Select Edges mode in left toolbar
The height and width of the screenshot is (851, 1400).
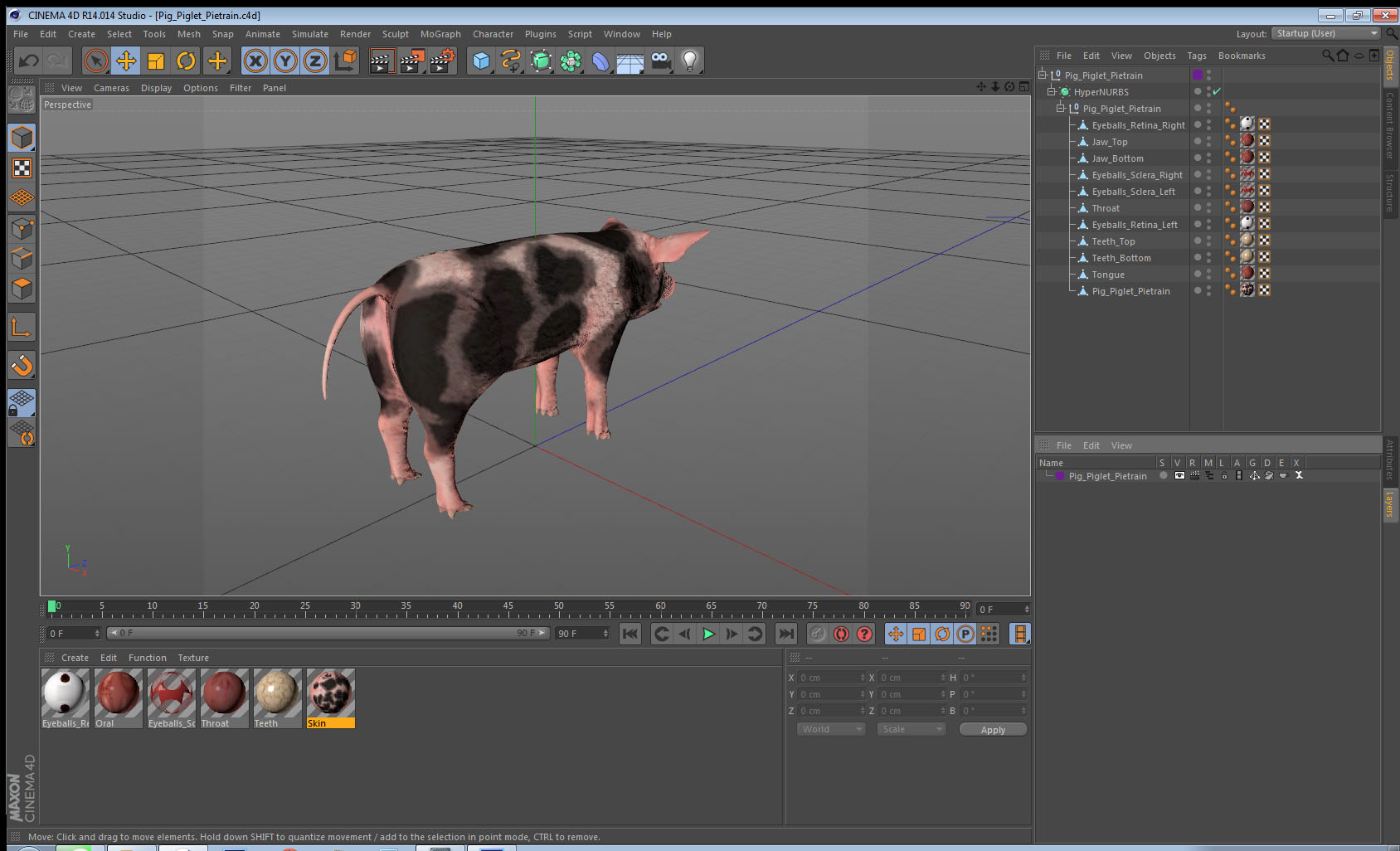coord(22,258)
